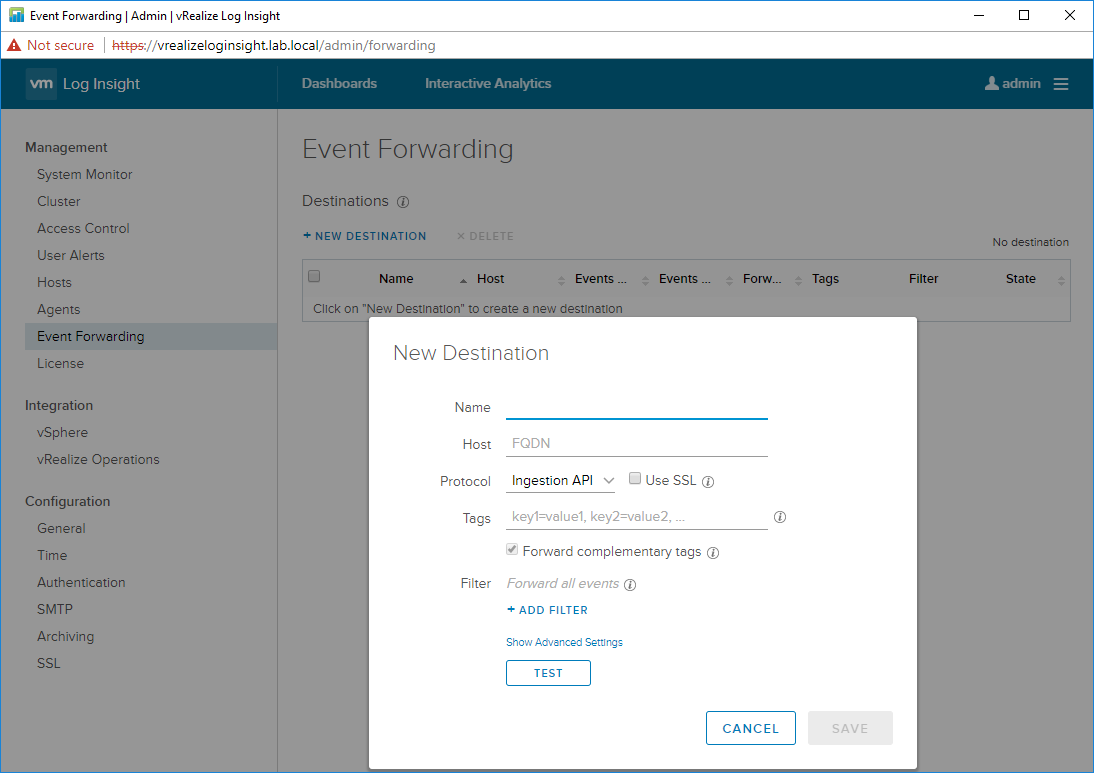Open Archiving configuration
This screenshot has height=773, width=1094.
(x=65, y=637)
